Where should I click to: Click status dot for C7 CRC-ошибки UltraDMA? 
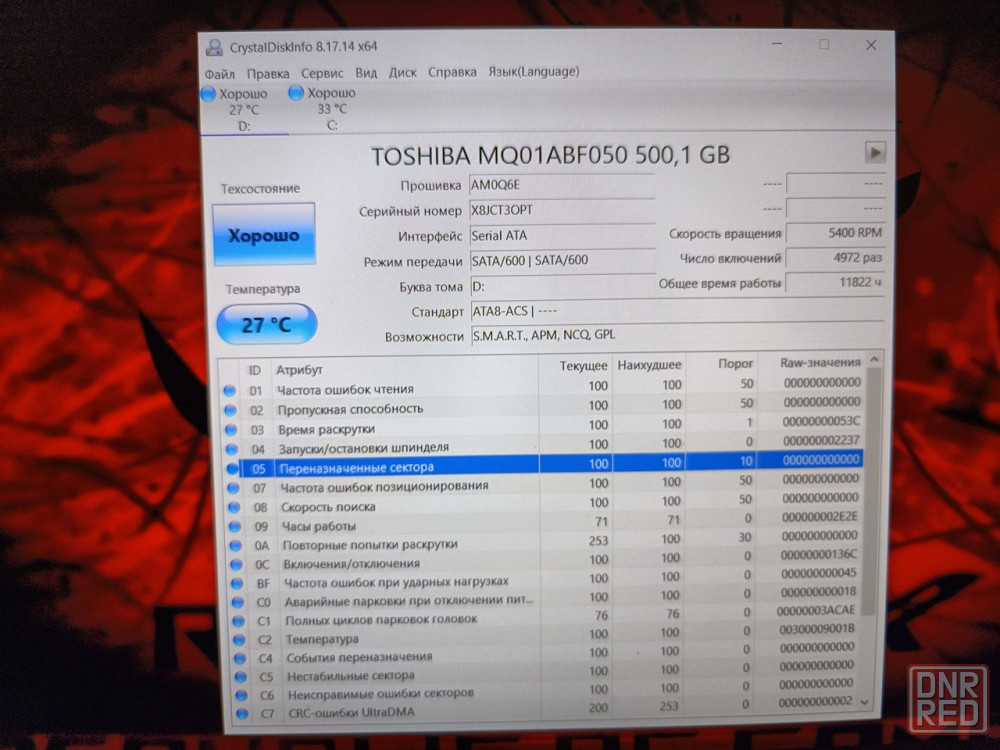239,713
